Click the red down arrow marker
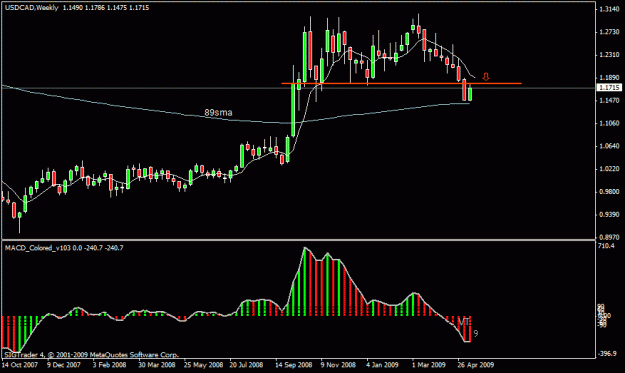625x373 pixels. (485, 77)
